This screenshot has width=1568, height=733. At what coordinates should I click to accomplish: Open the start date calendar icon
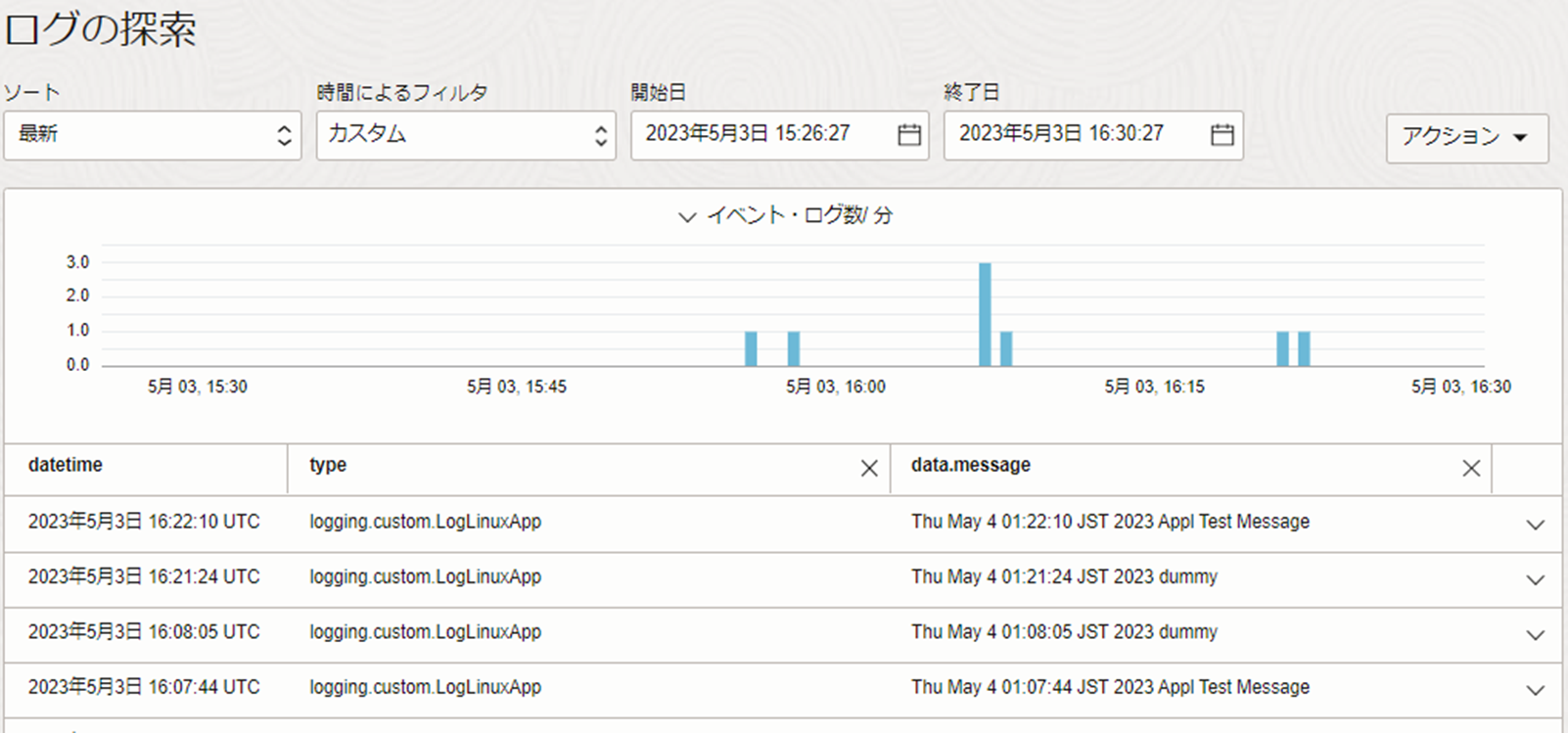[909, 135]
